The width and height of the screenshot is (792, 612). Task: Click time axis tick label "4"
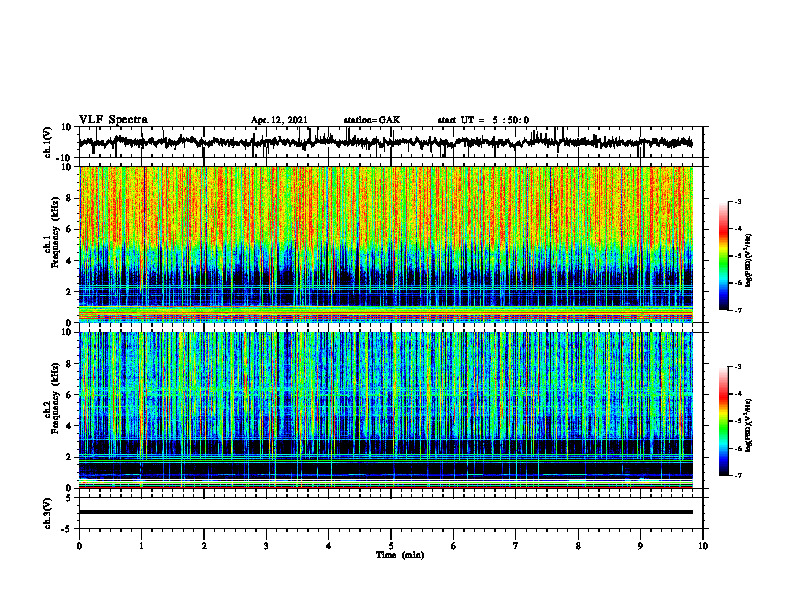[x=329, y=546]
